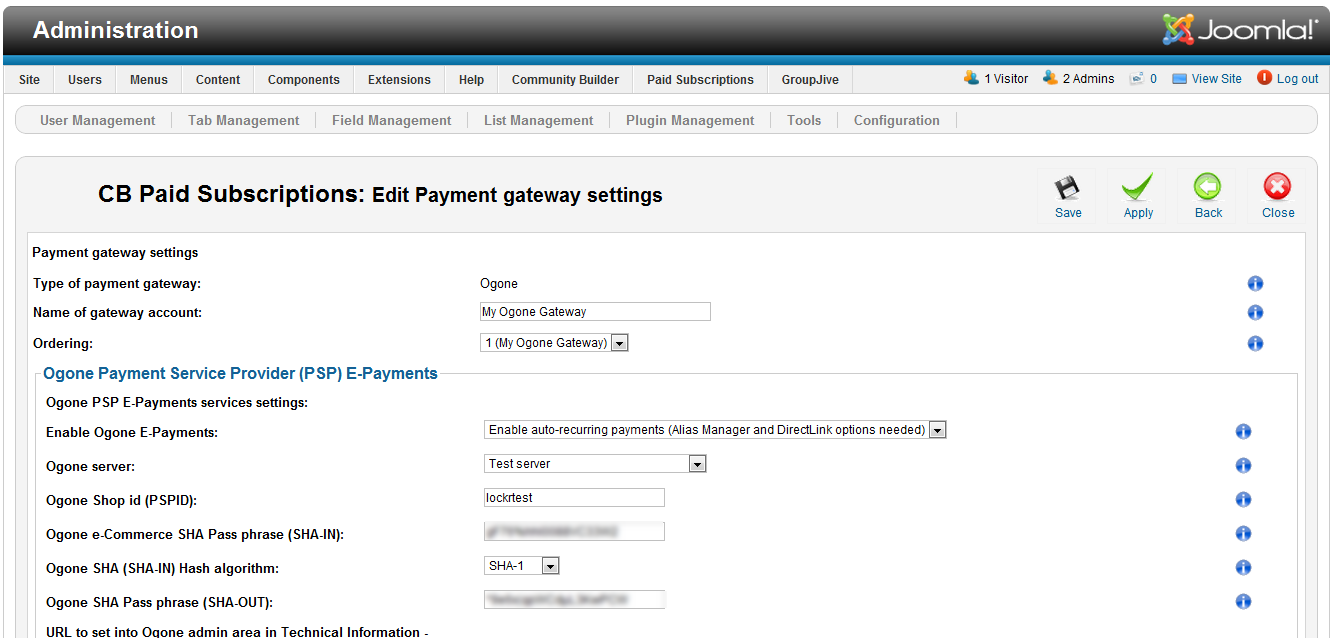Click the Log out link
Viewport: 1330px width, 638px height.
click(1288, 78)
